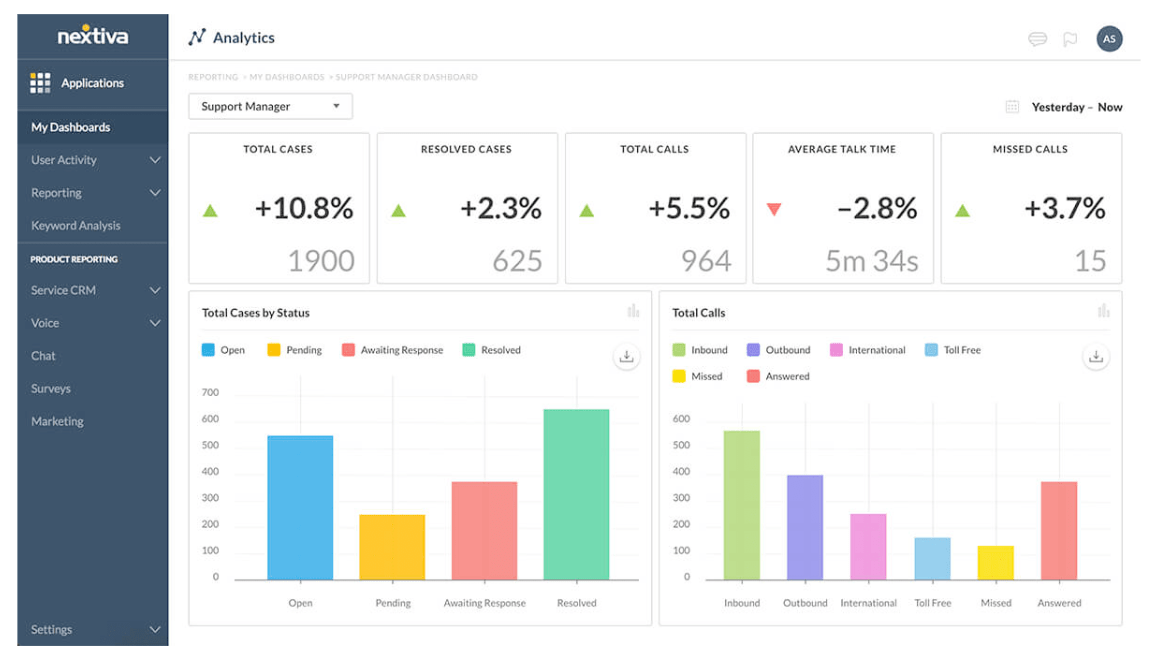Image resolution: width=1150 pixels, height=666 pixels.
Task: Select My Dashboards in the sidebar
Action: (x=71, y=127)
